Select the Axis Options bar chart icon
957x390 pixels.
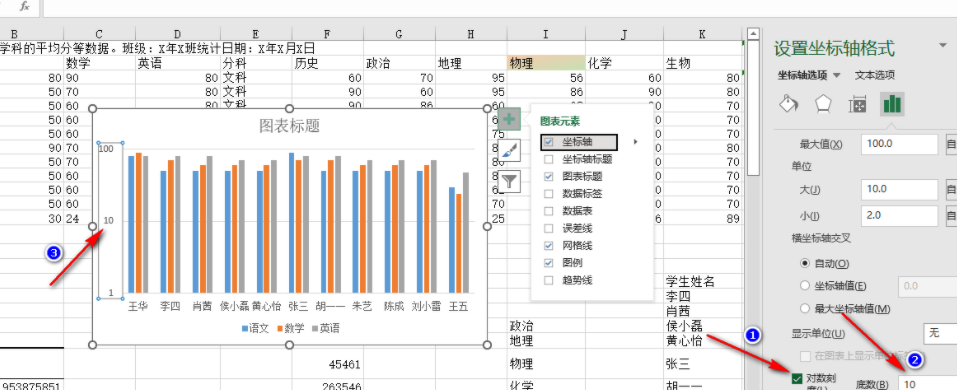(892, 104)
